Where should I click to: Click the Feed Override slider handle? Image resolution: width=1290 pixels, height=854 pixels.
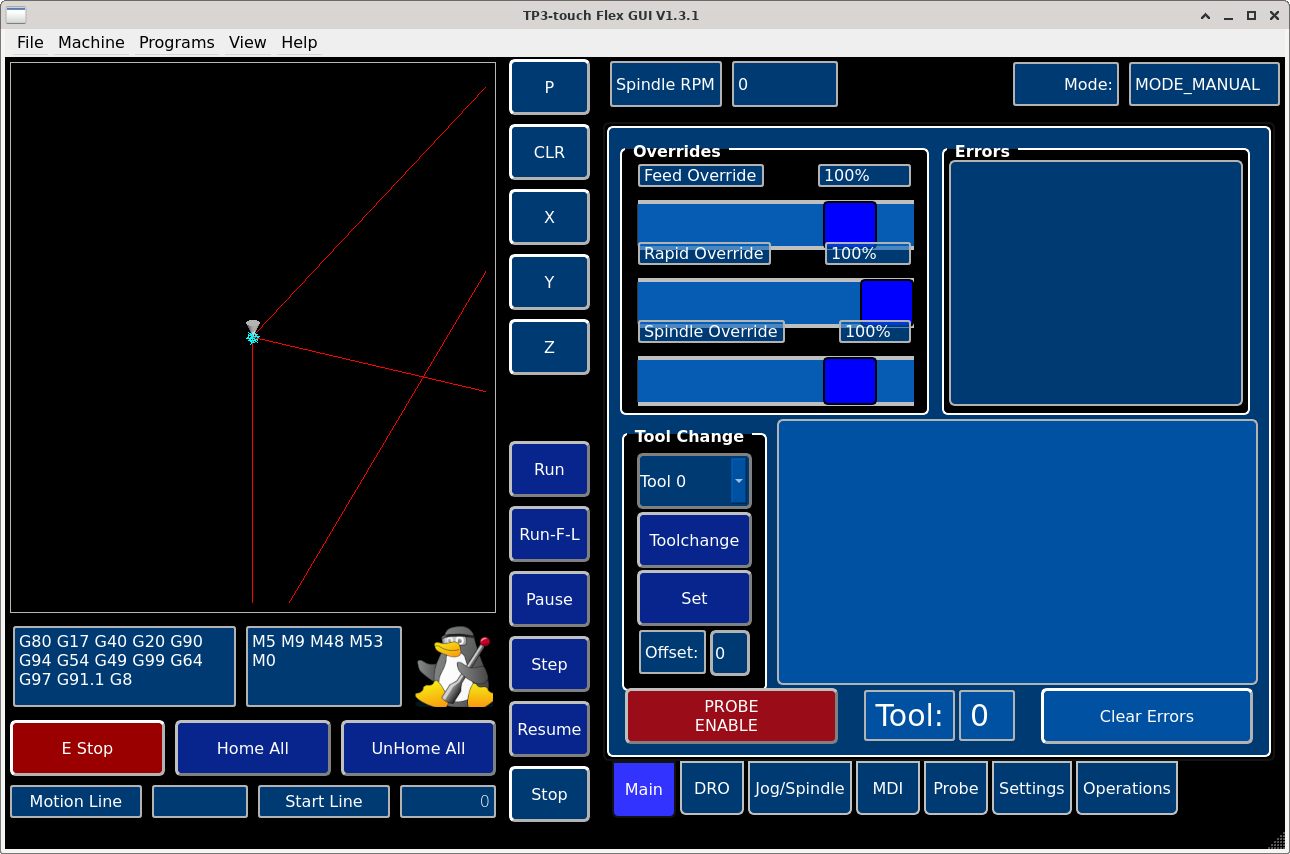tap(849, 223)
